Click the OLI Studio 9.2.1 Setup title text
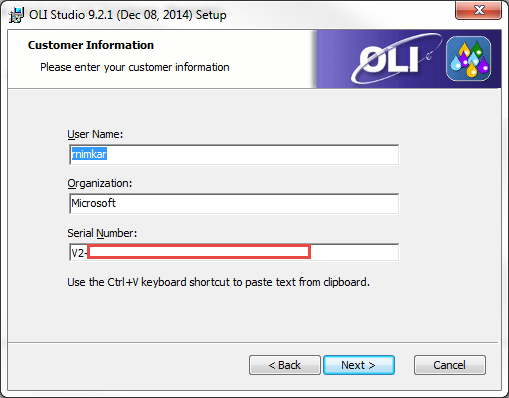The height and width of the screenshot is (398, 509). [x=128, y=15]
